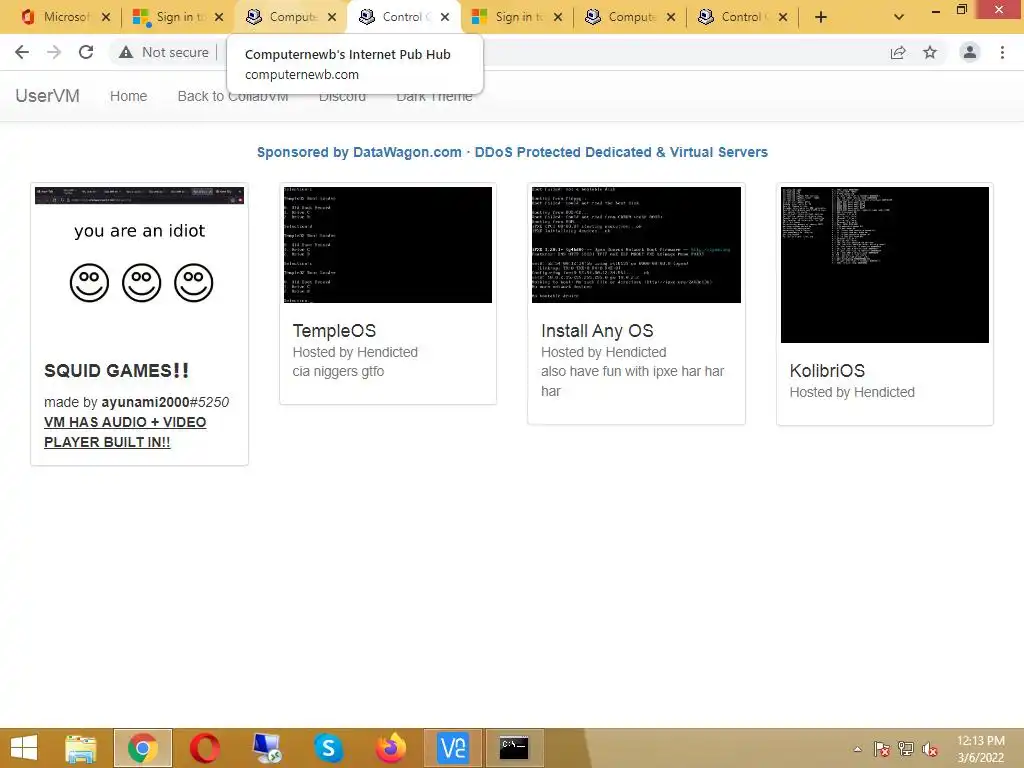Close the second Computernewb tab

[671, 17]
